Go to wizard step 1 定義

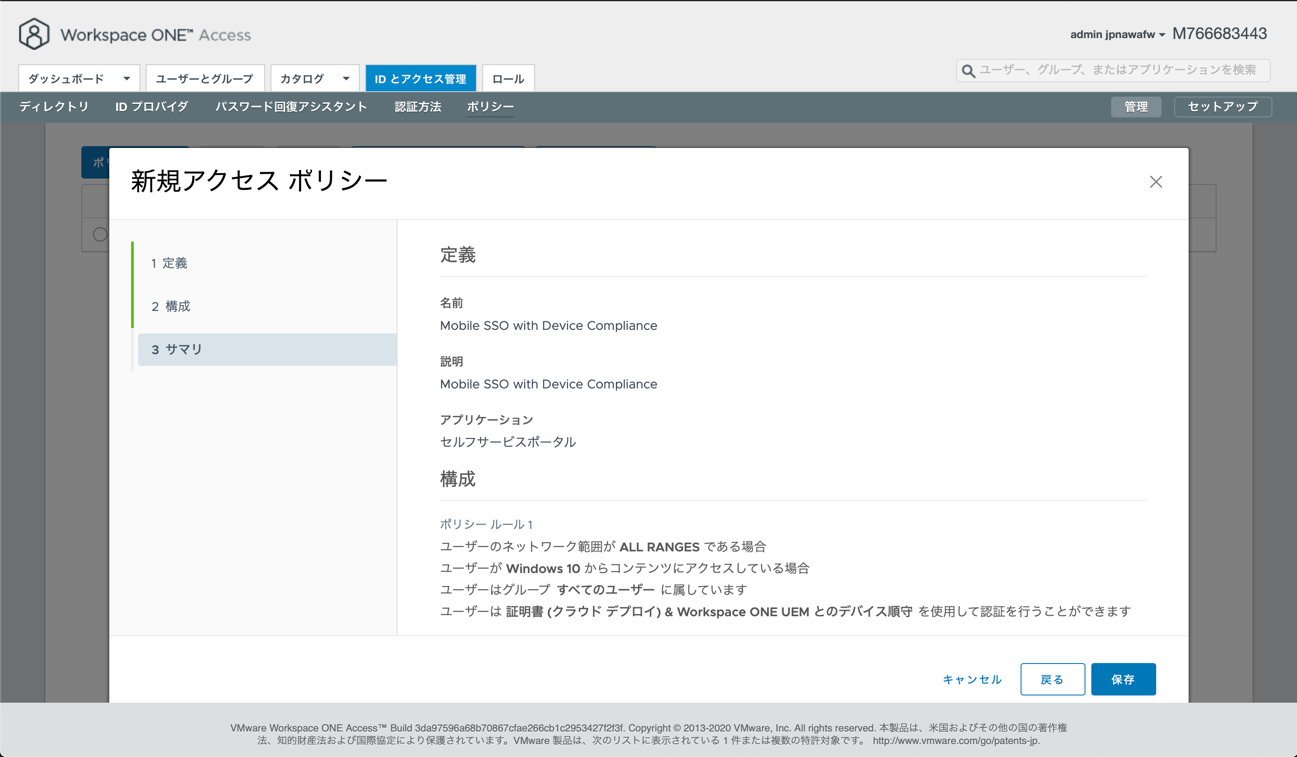266,263
